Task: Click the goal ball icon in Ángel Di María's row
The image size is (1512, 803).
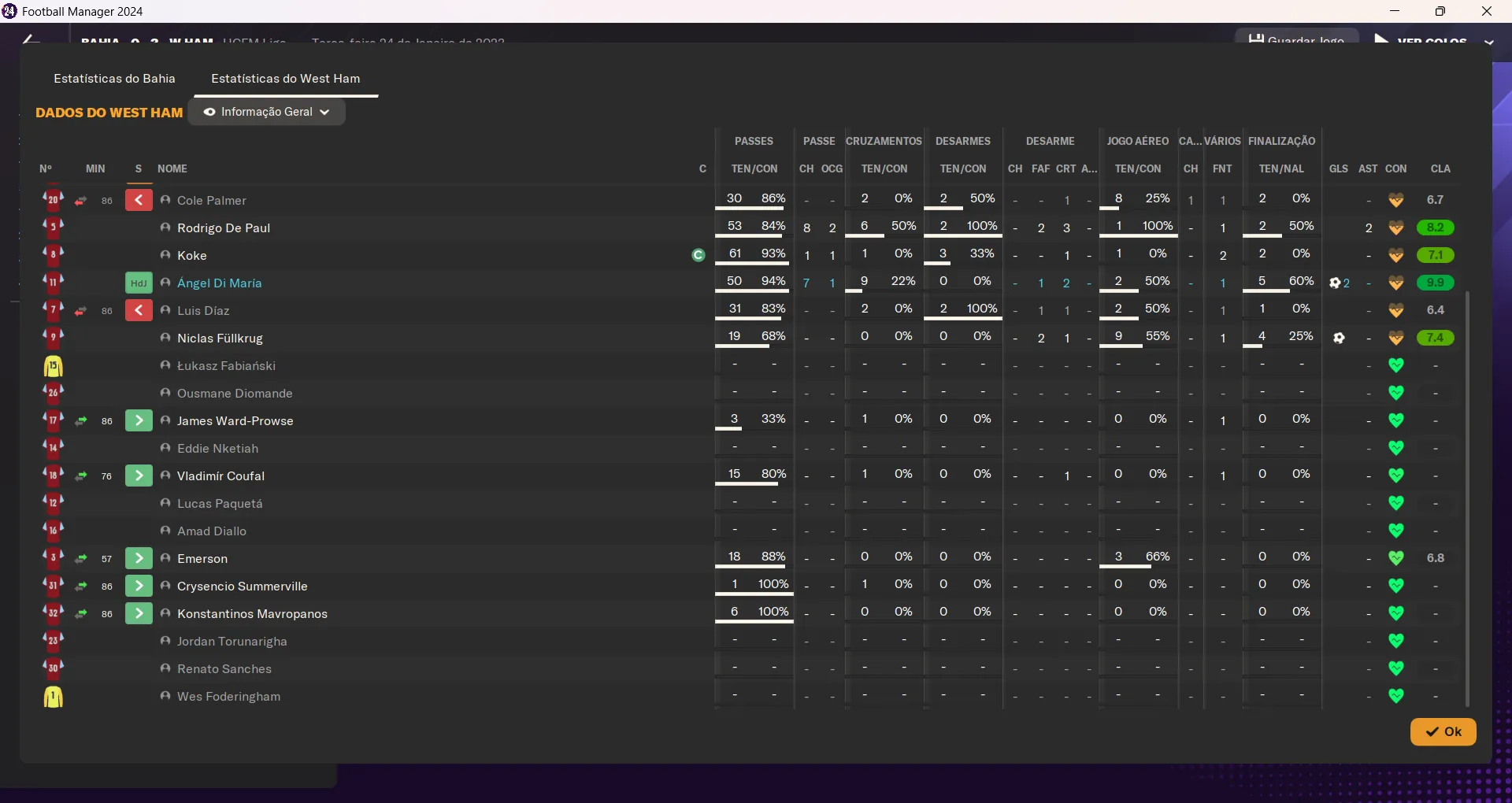Action: [x=1335, y=283]
